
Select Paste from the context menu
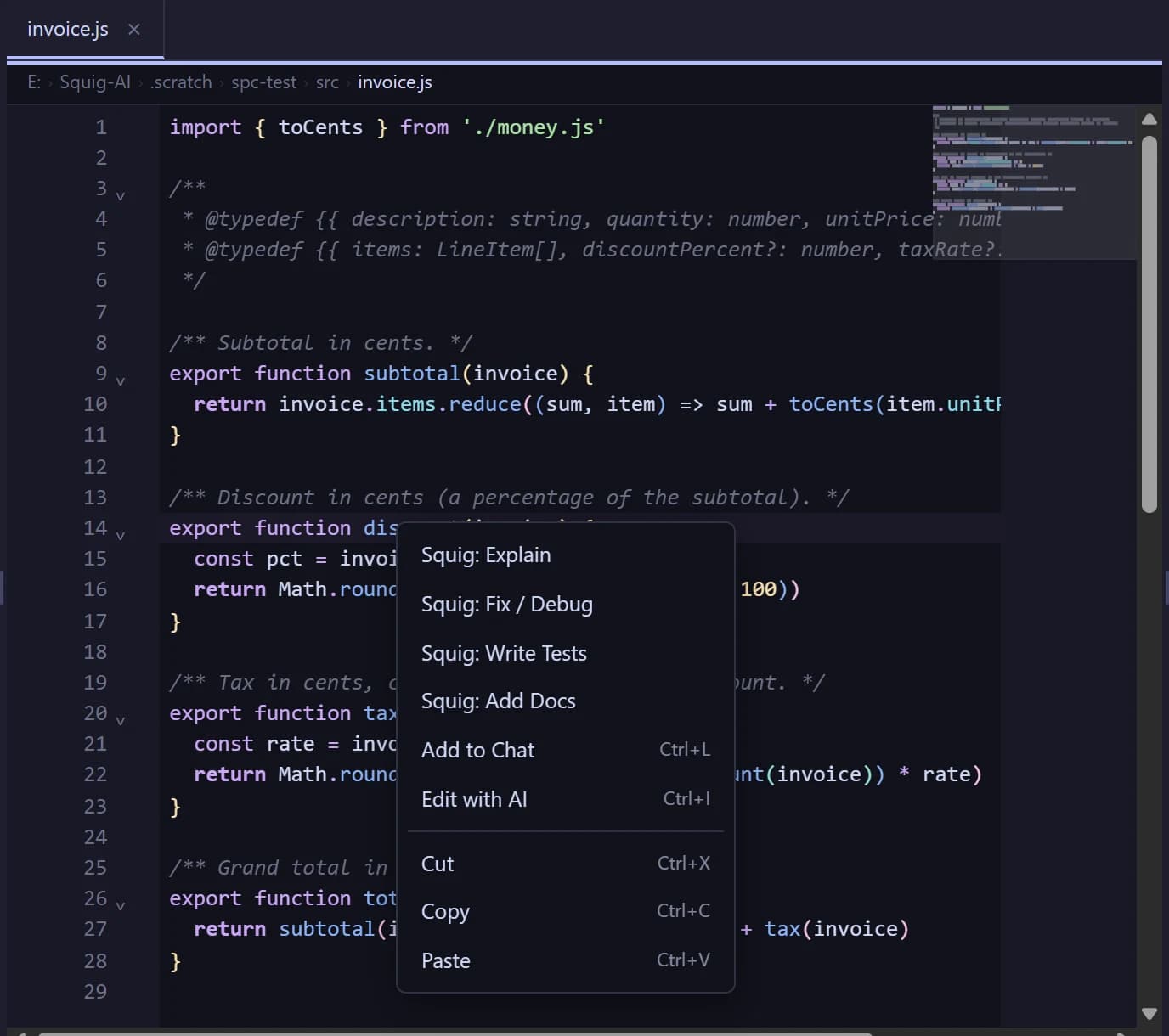pos(566,960)
